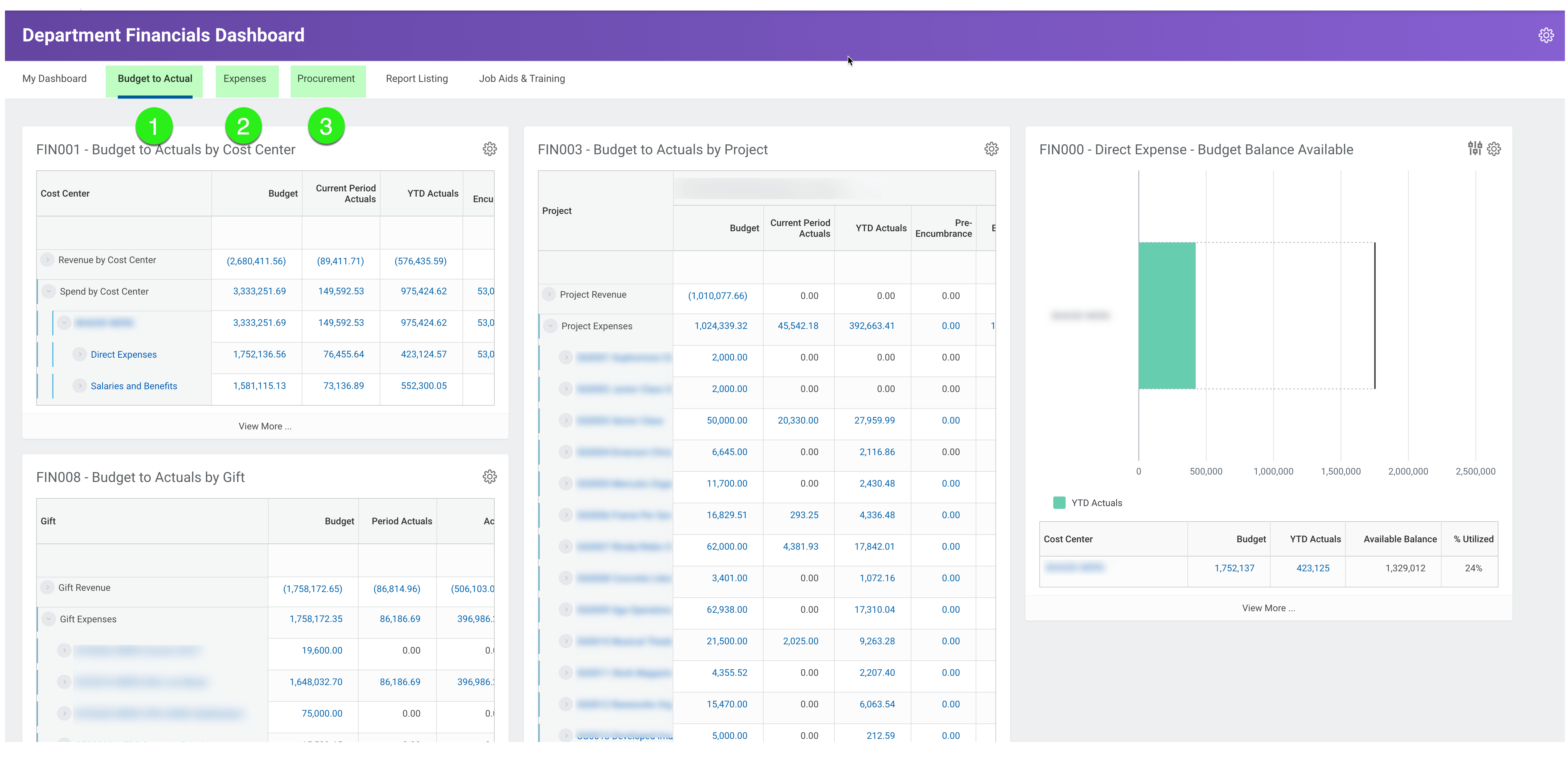Open the Report Listing tab
1568x763 pixels.
[416, 79]
